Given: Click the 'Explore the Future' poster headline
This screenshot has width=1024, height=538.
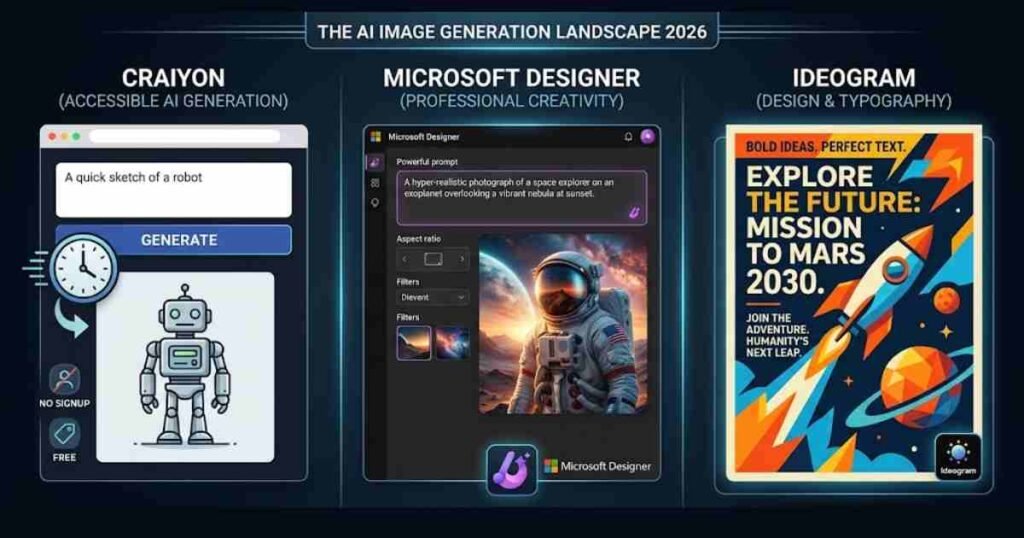Looking at the screenshot, I should (833, 228).
